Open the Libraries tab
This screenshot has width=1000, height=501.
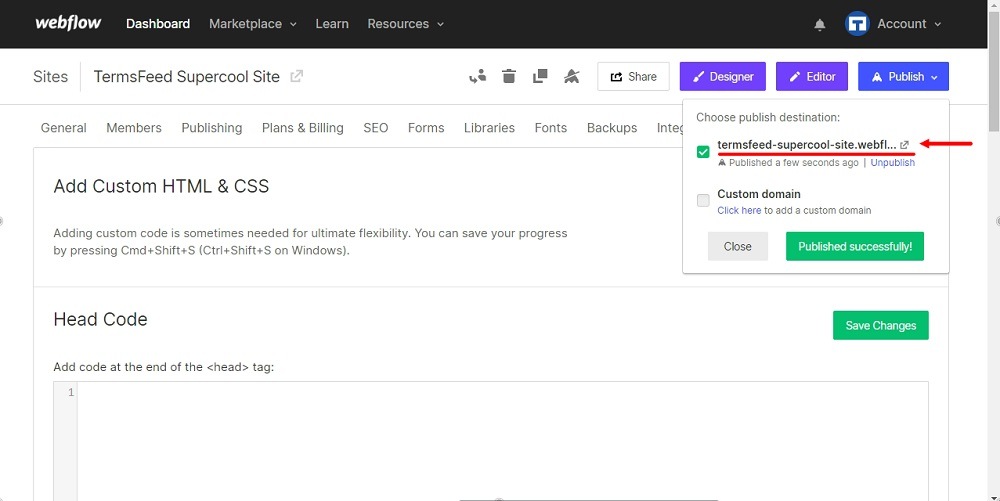489,128
